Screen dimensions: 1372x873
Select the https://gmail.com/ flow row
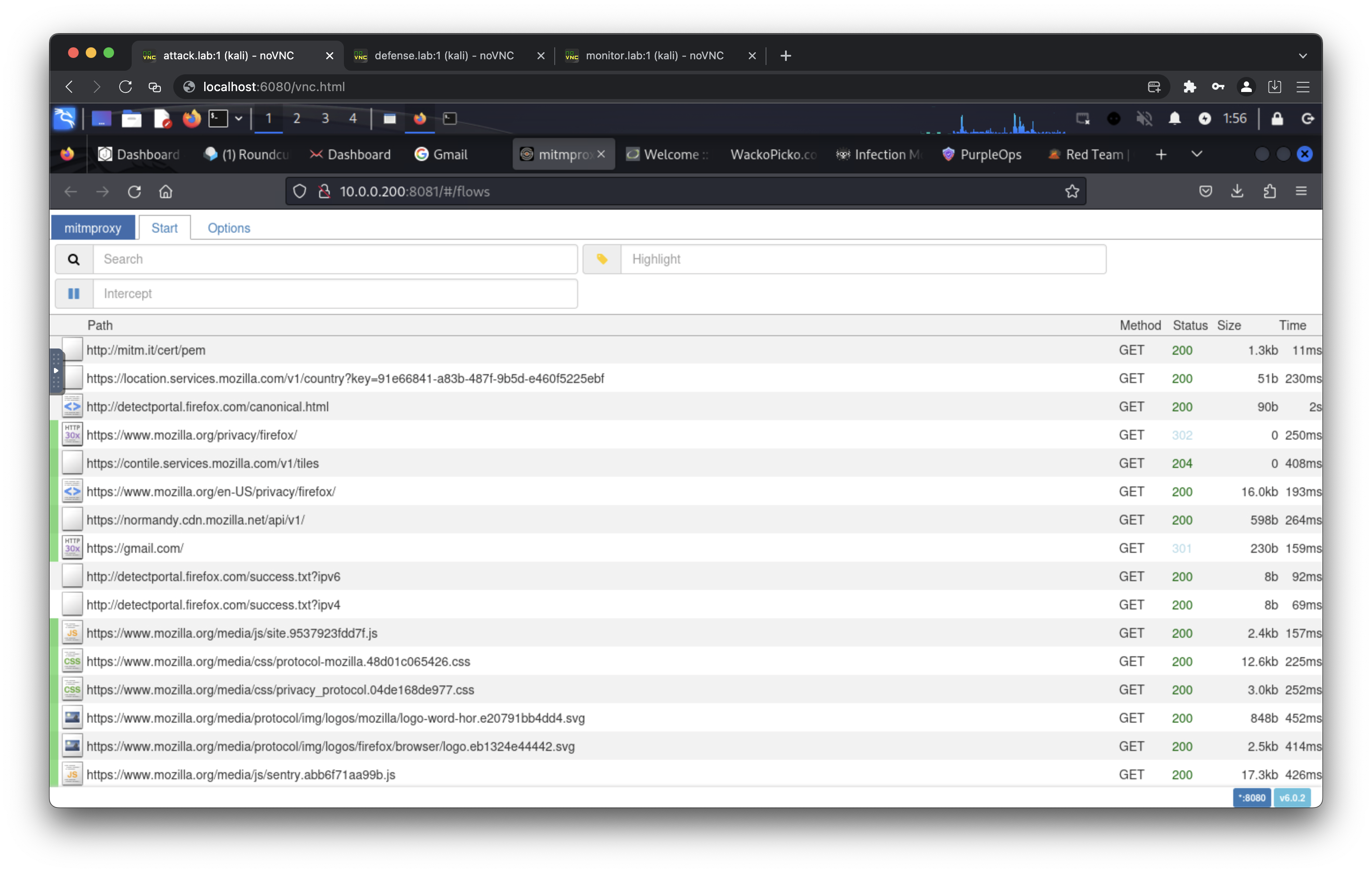tap(135, 548)
